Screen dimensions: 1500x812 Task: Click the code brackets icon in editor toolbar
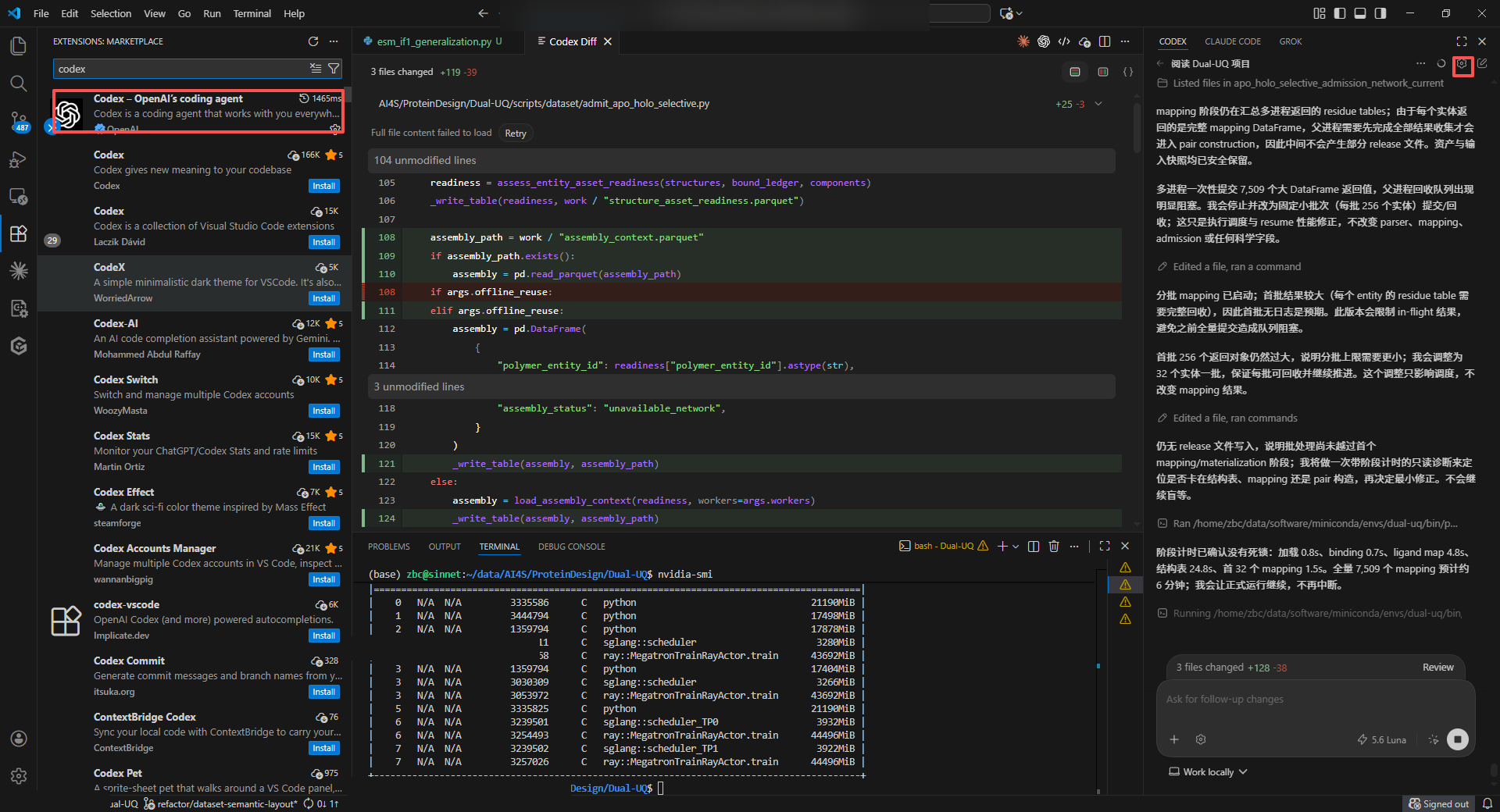tap(1064, 41)
